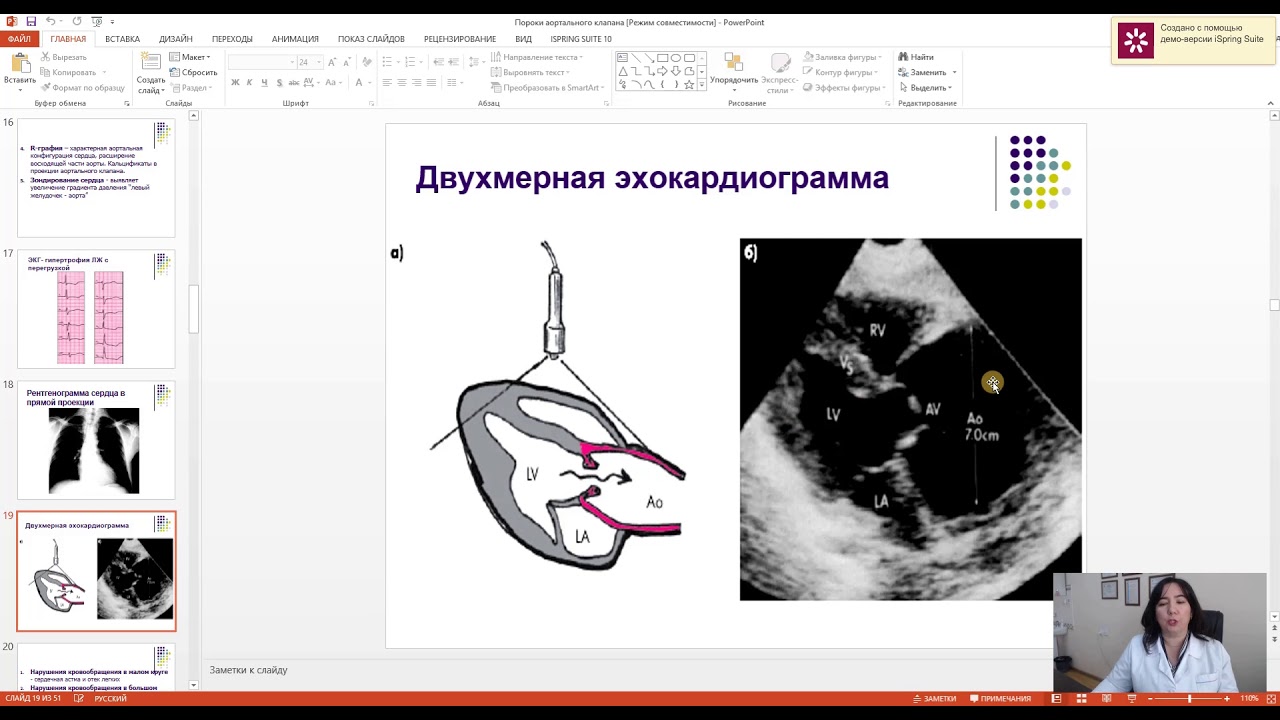Open Shape Outline (Контур фигуры) dropdown
This screenshot has height=720, width=1280.
pos(841,72)
